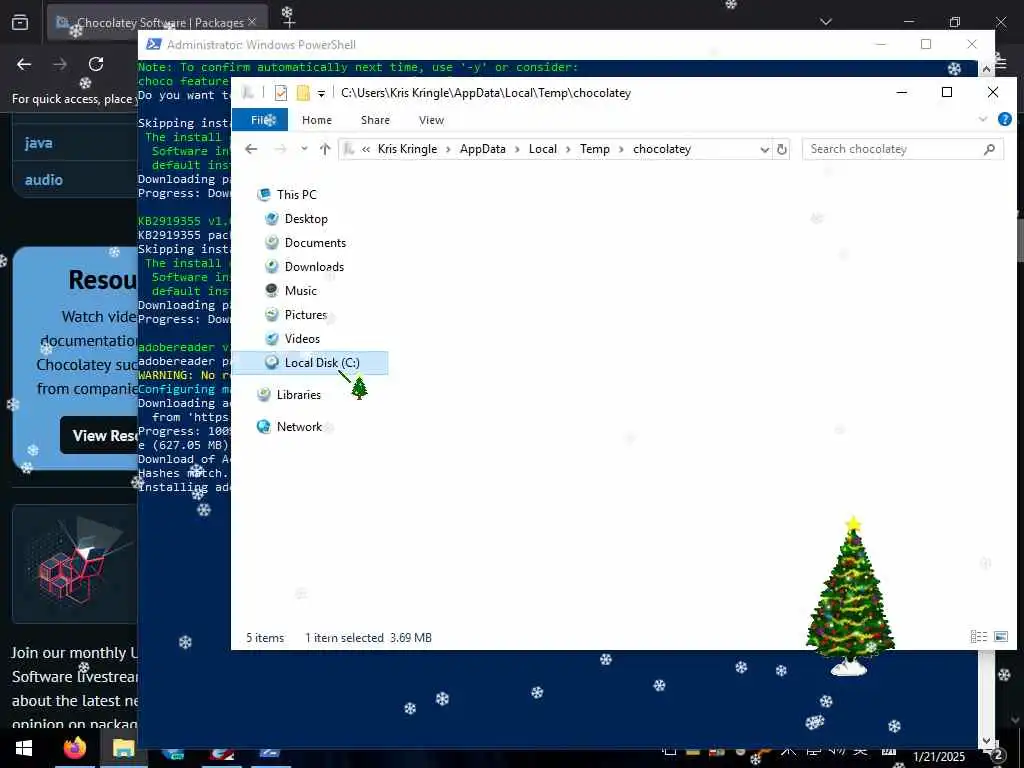Reload the Chocolatey page in Firefox
Image resolution: width=1024 pixels, height=768 pixels.
96,64
